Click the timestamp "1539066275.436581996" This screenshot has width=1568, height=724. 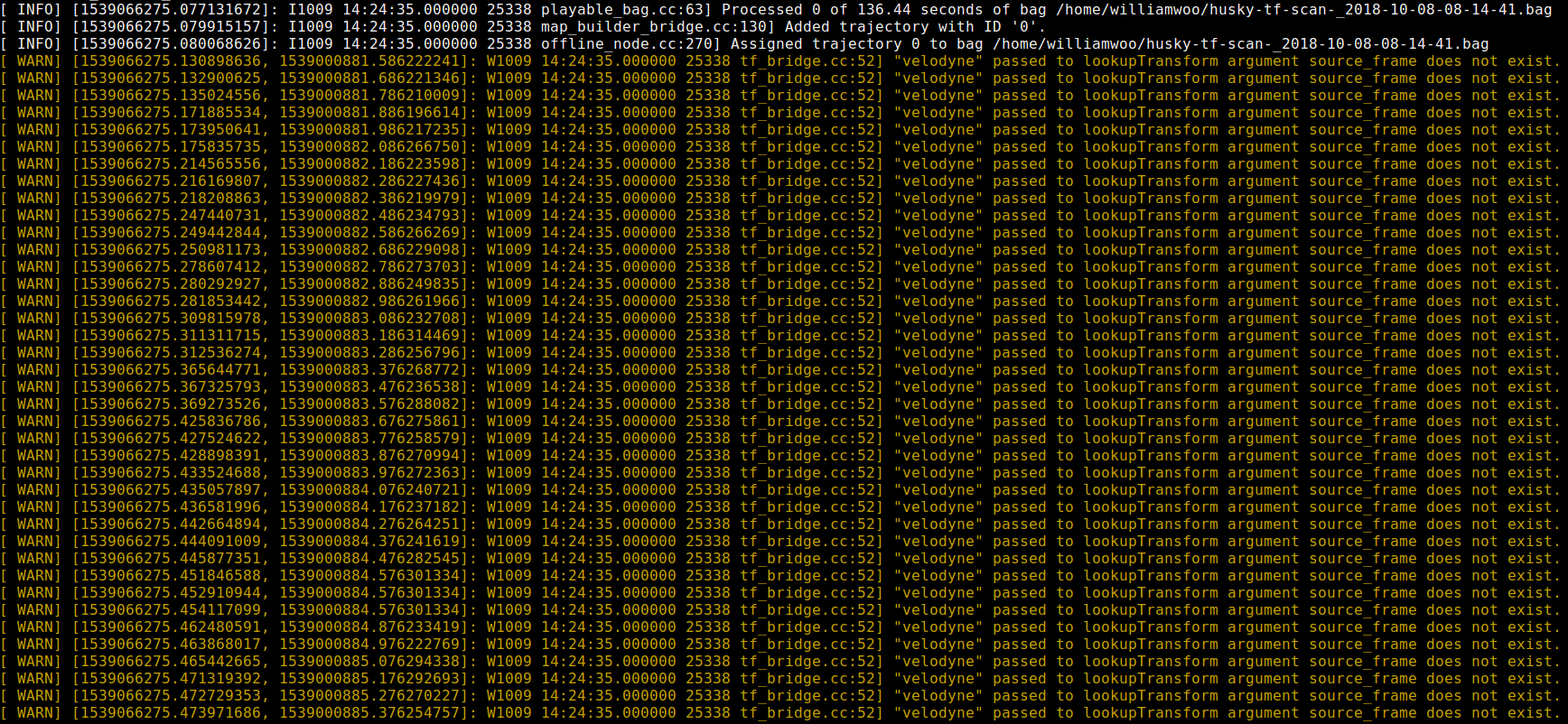click(x=171, y=506)
